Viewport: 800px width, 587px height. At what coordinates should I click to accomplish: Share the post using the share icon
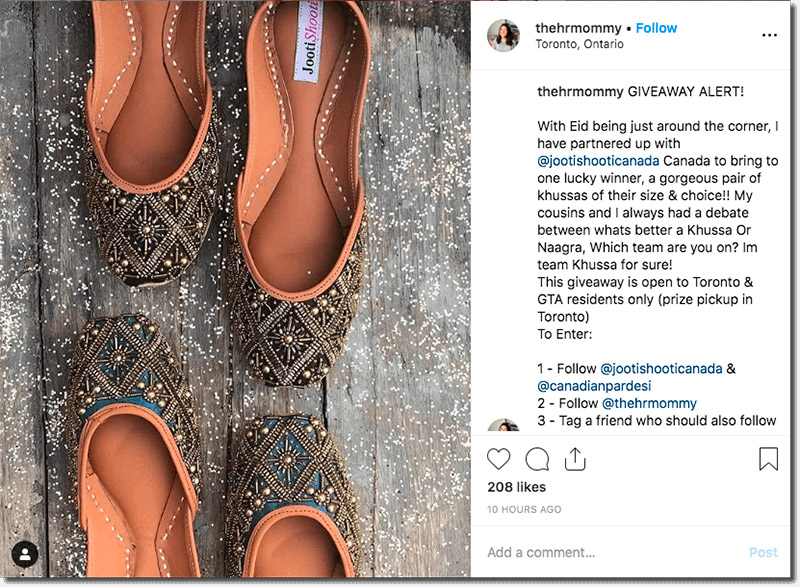pos(575,459)
